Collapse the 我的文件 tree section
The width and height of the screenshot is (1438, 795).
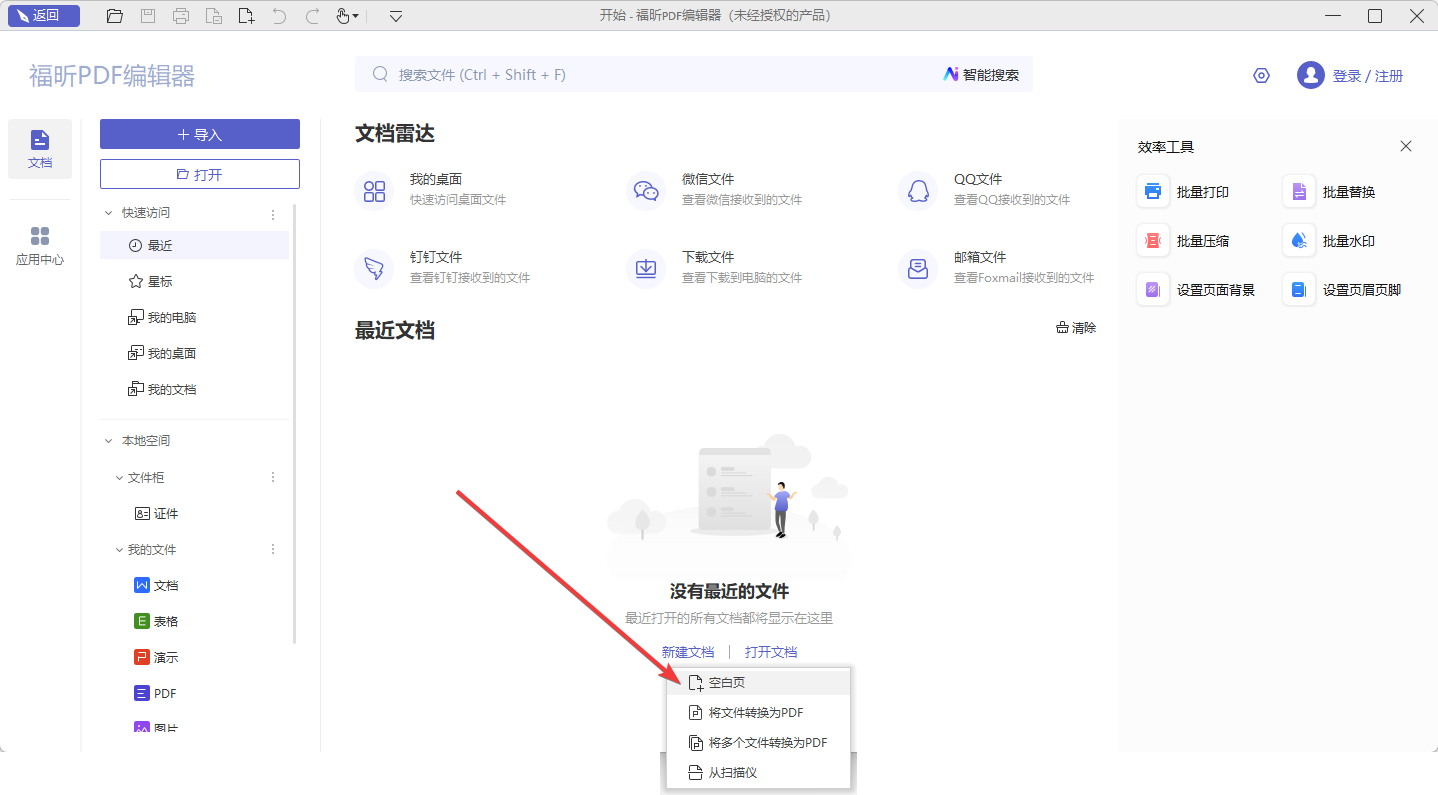click(x=119, y=548)
